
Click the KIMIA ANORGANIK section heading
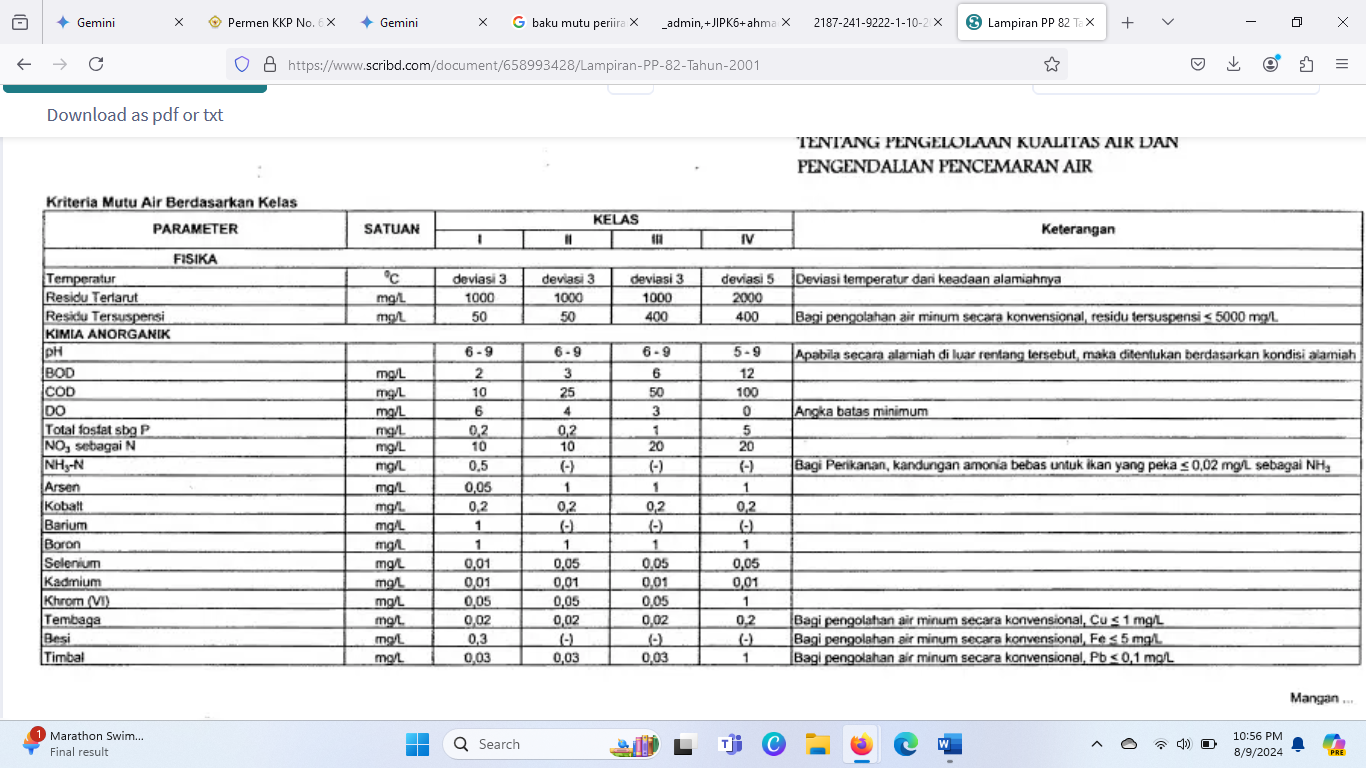coord(108,334)
